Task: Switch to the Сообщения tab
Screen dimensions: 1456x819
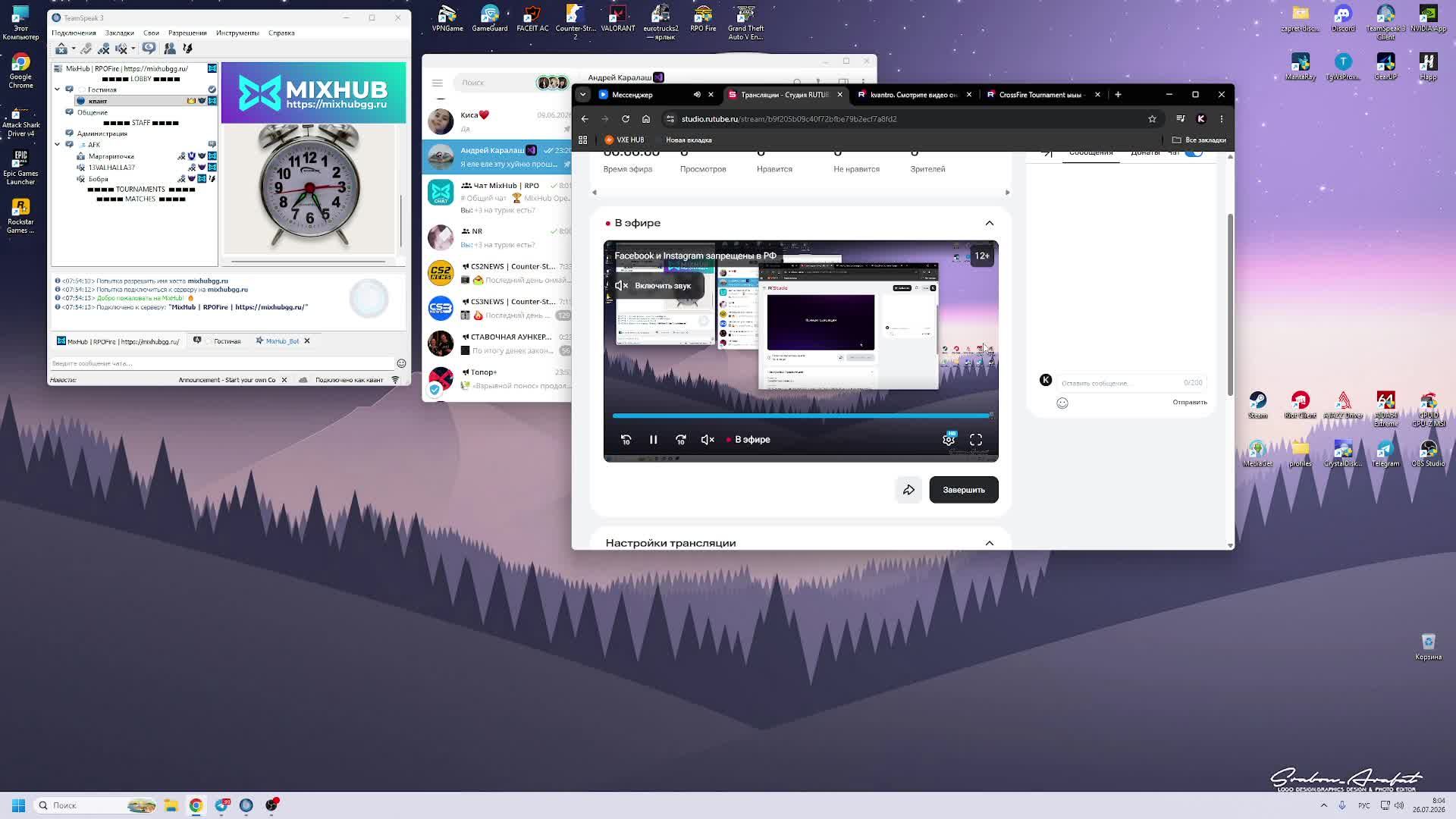Action: [1090, 153]
